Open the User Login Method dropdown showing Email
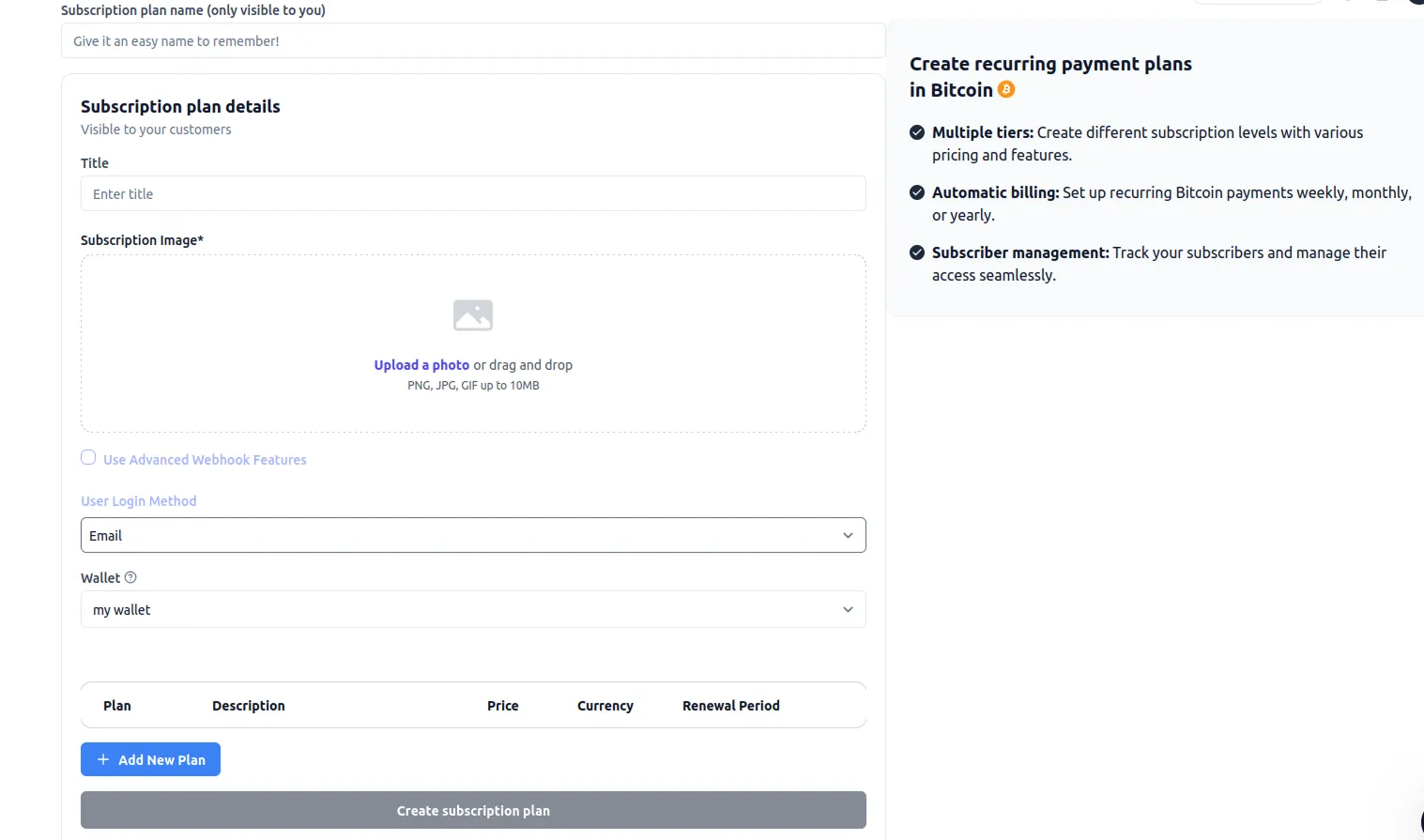The height and width of the screenshot is (840, 1424). click(x=472, y=535)
